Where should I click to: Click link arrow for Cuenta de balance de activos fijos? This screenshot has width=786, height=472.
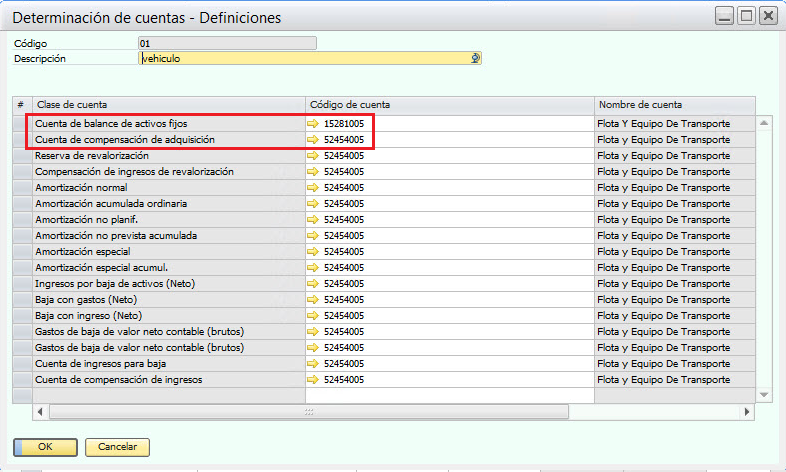pos(314,124)
